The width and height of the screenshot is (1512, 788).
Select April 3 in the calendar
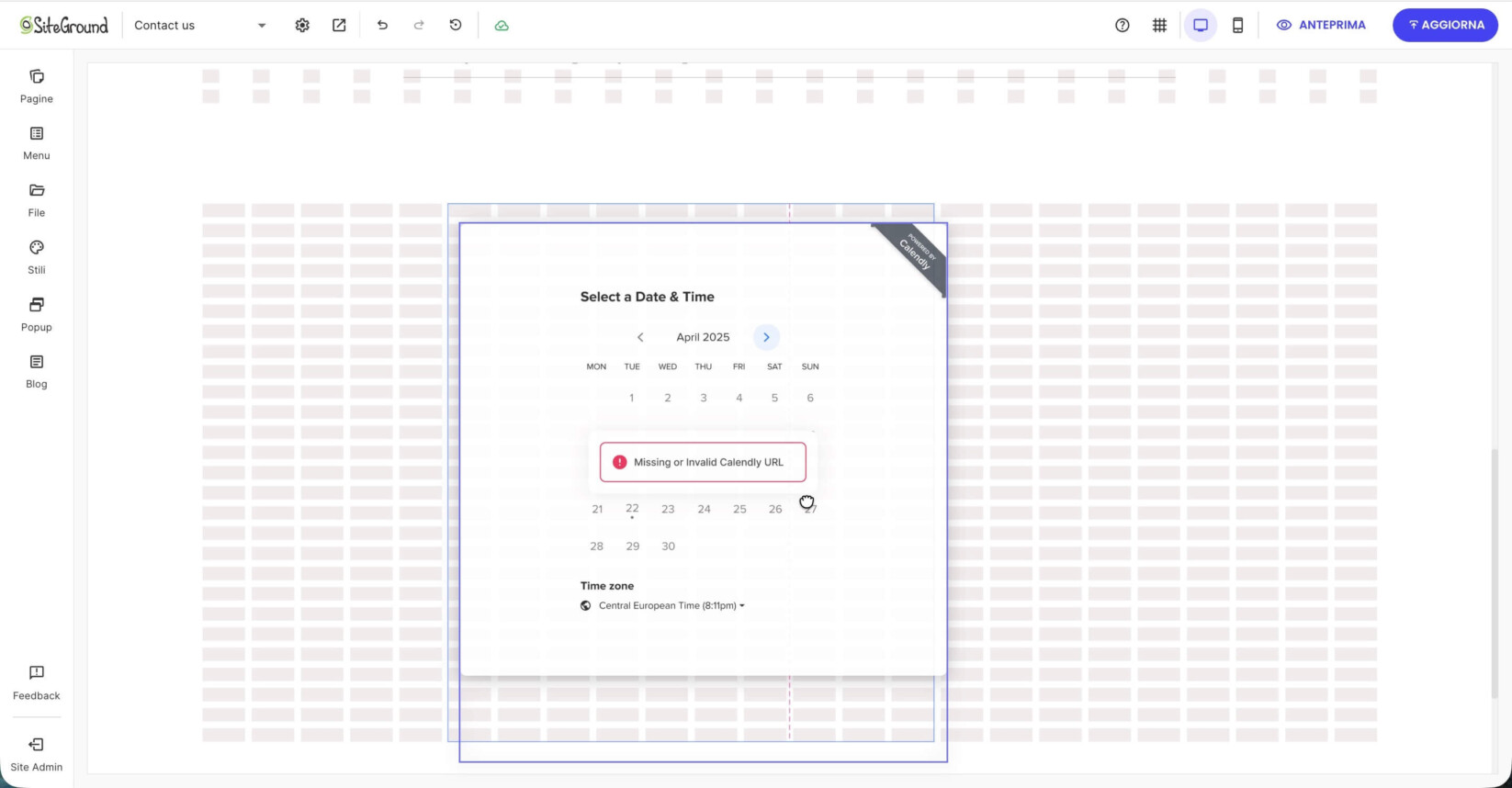pyautogui.click(x=704, y=398)
